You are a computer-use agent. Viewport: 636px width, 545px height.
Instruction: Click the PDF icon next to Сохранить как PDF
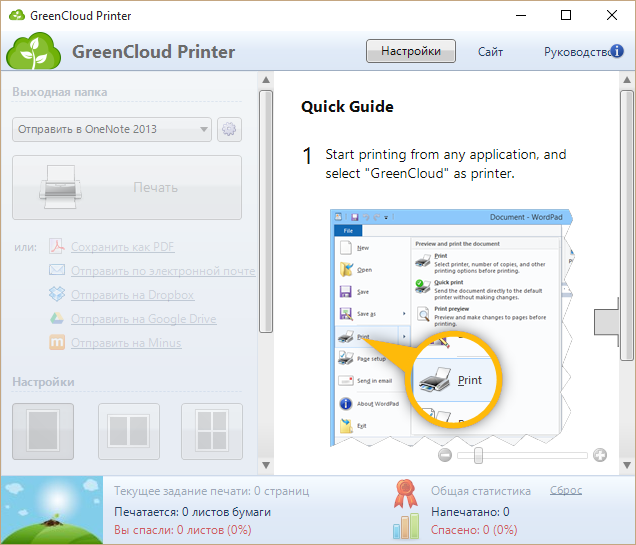click(x=56, y=247)
